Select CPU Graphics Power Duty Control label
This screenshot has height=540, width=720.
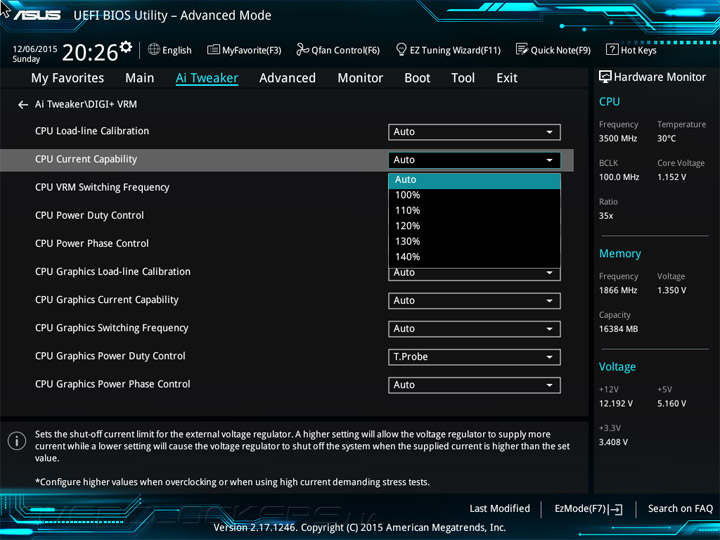tap(110, 356)
